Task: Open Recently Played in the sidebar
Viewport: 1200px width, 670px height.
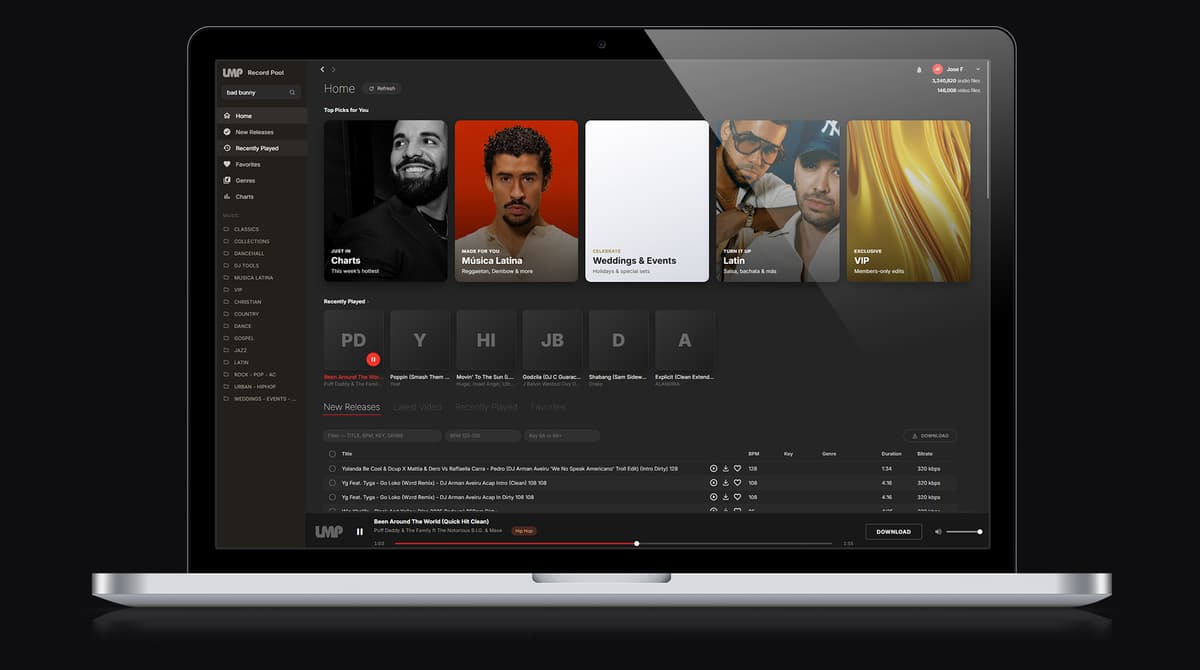Action: pos(261,148)
